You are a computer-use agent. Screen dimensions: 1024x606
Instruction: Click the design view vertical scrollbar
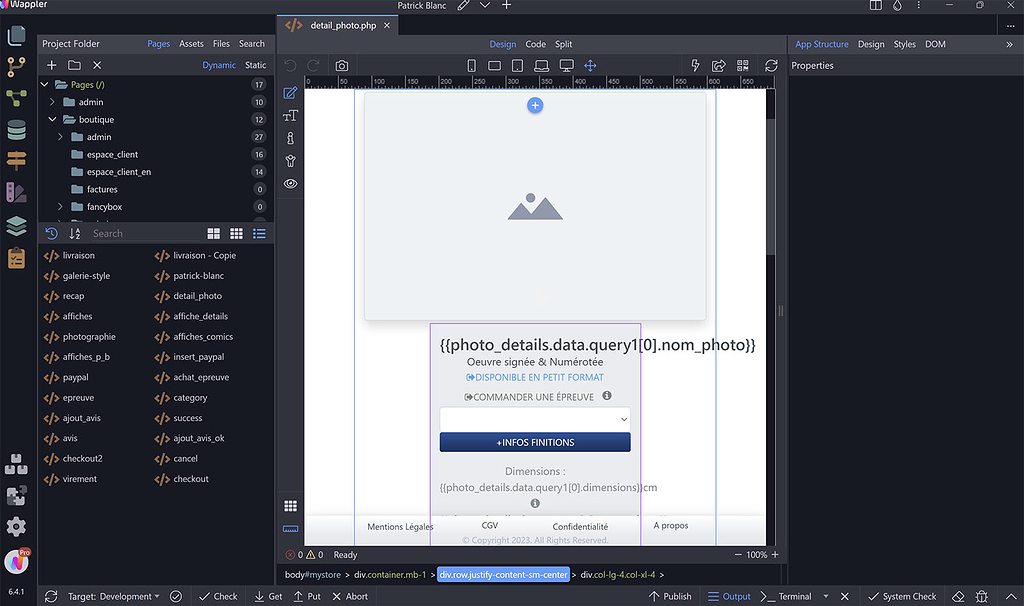click(x=771, y=188)
